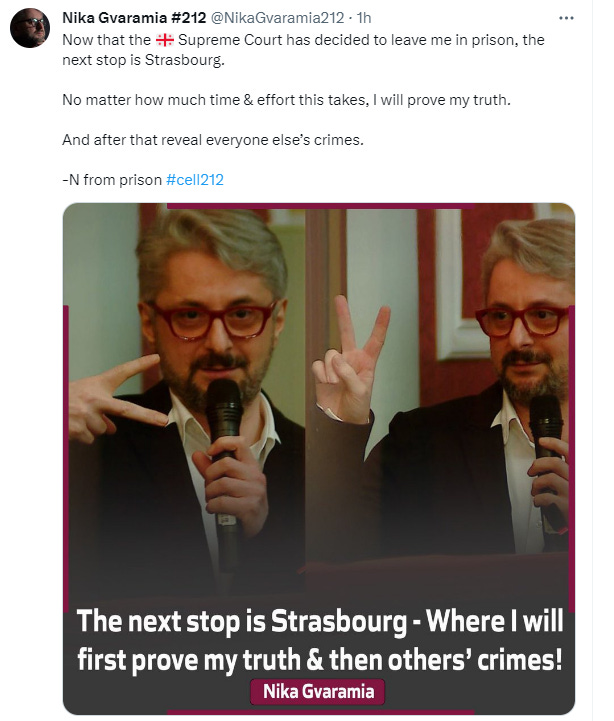
Task: Click the red glasses in the right photo
Action: (x=522, y=320)
